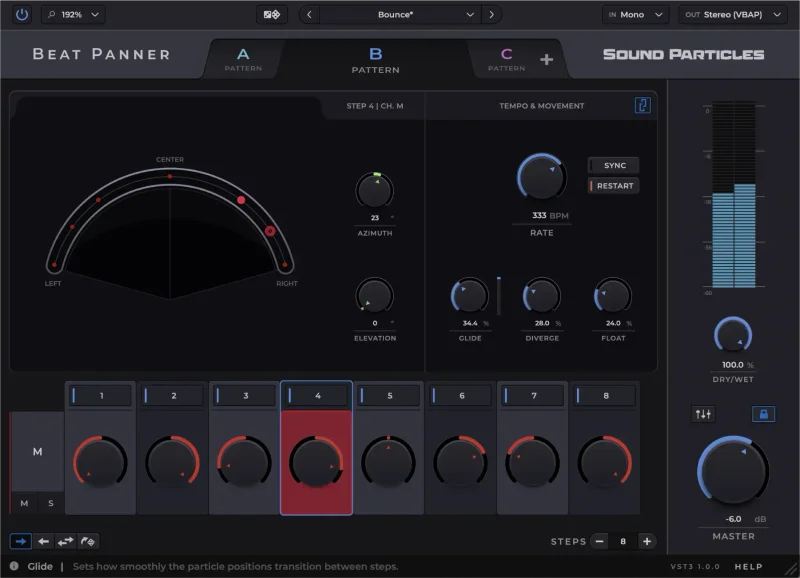Click the Azimuth knob
Screen dimensions: 800x578
tap(374, 191)
